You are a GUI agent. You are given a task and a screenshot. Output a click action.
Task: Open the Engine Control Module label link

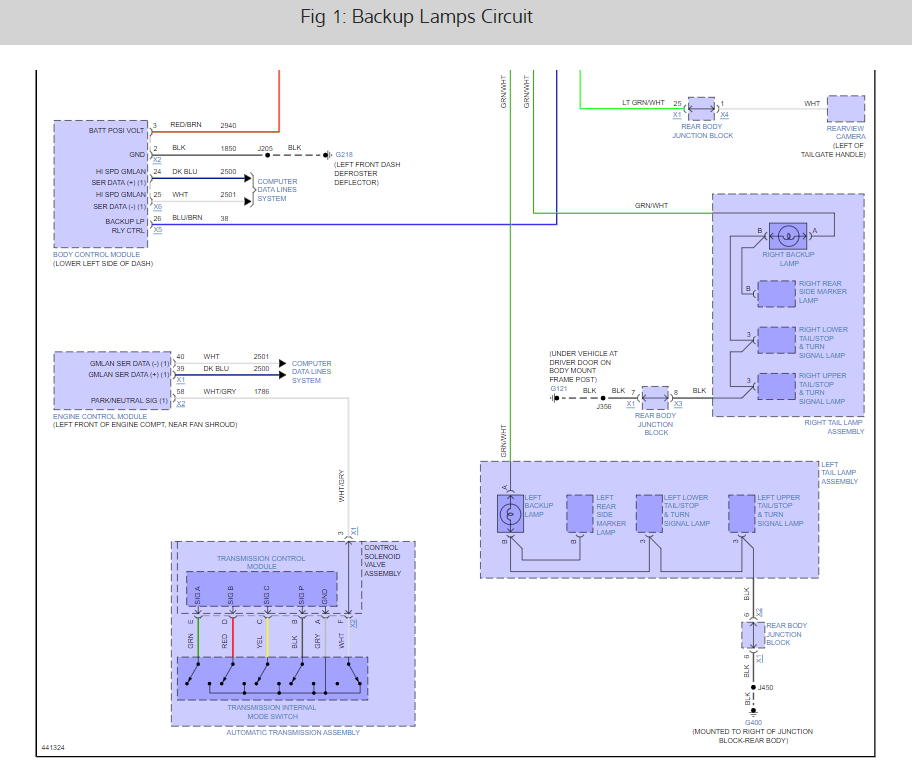(x=100, y=416)
